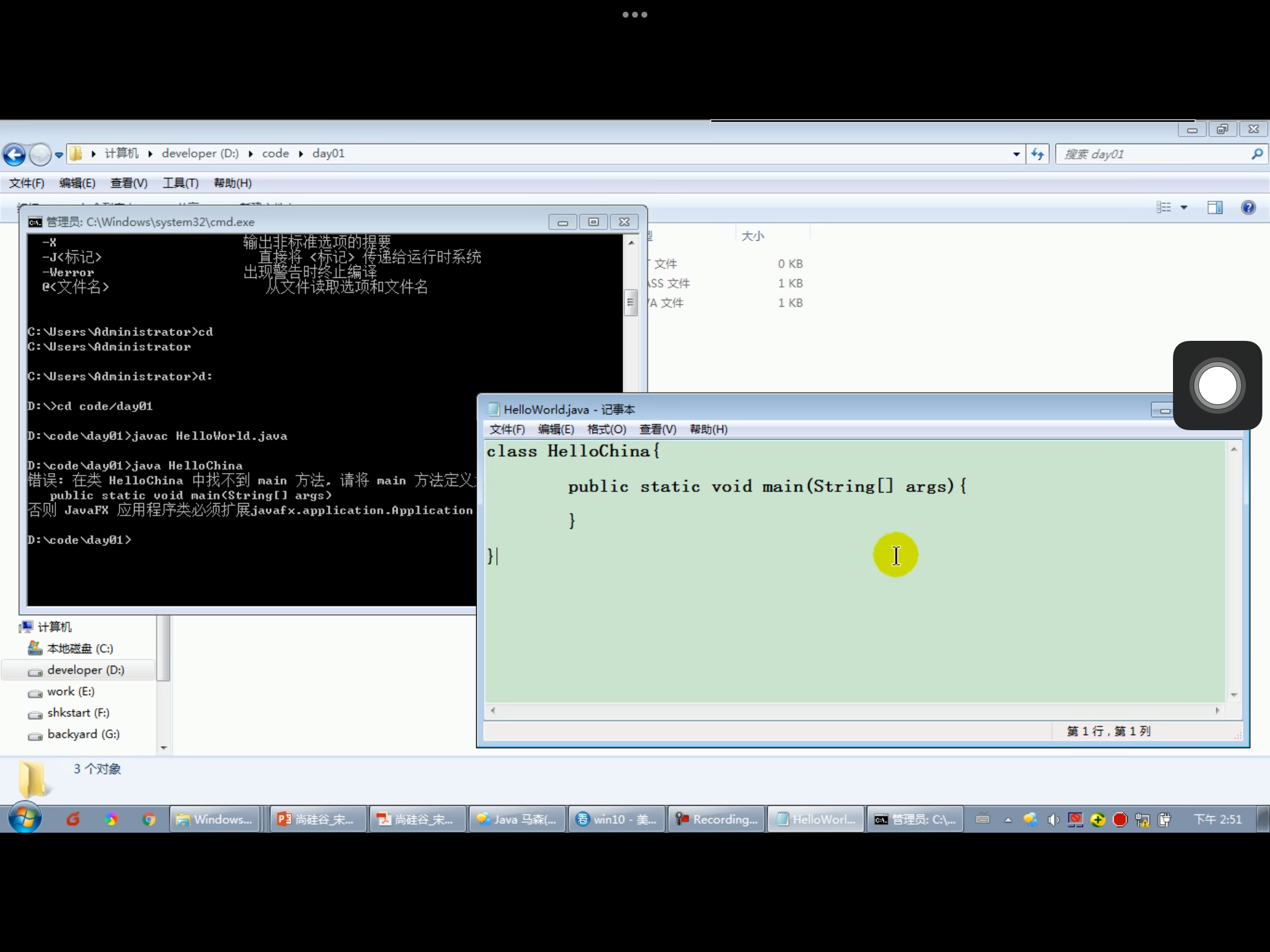Click the search magnifier icon in Explorer
The height and width of the screenshot is (952, 1270).
[x=1256, y=154]
